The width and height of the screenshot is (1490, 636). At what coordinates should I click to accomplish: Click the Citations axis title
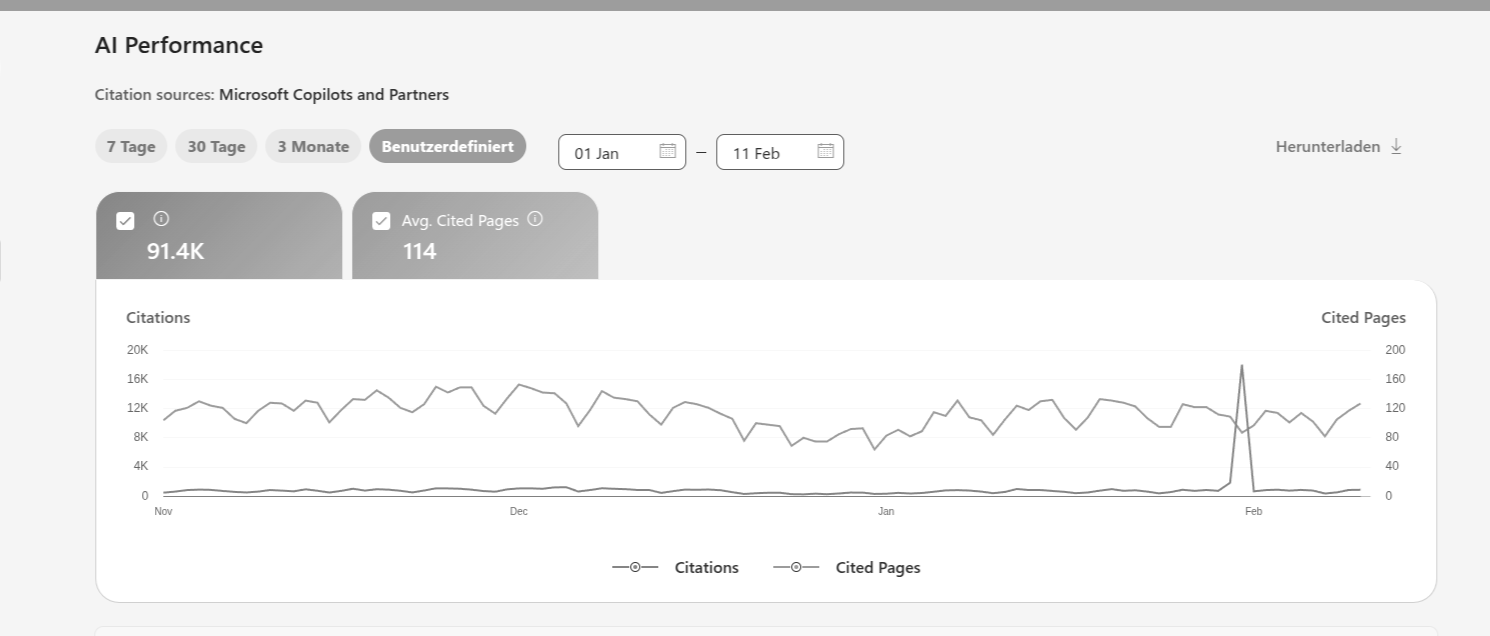pyautogui.click(x=158, y=318)
